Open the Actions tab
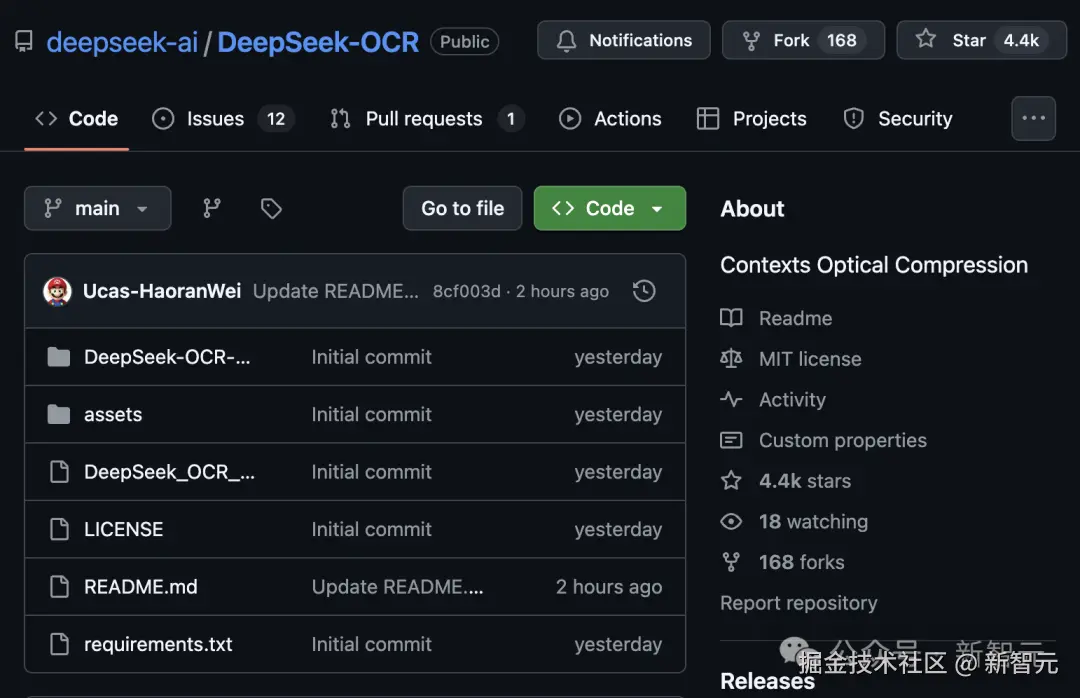This screenshot has width=1080, height=698. (x=627, y=119)
